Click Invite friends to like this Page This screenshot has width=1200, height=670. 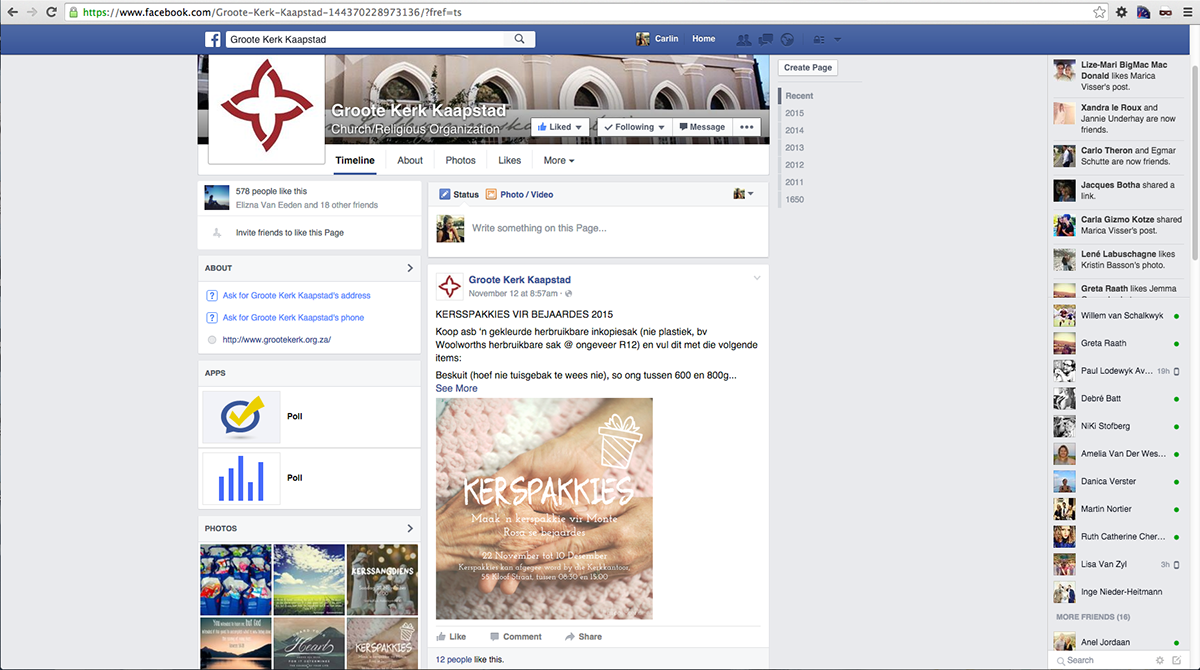tap(290, 232)
